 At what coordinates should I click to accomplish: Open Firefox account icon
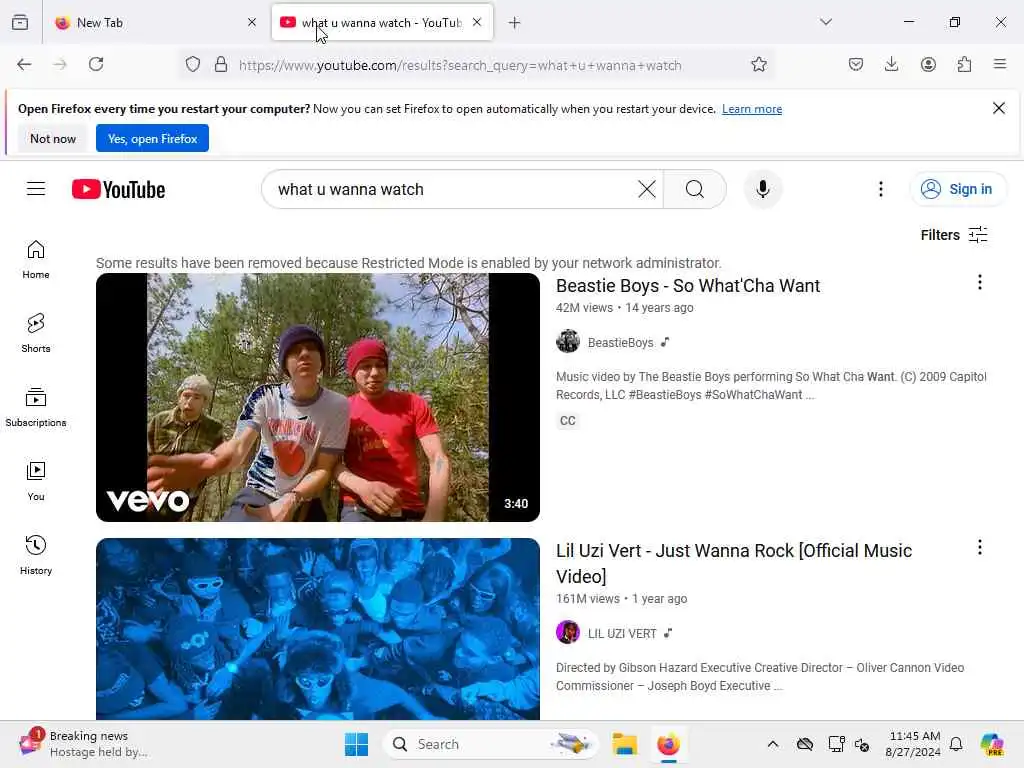point(928,64)
